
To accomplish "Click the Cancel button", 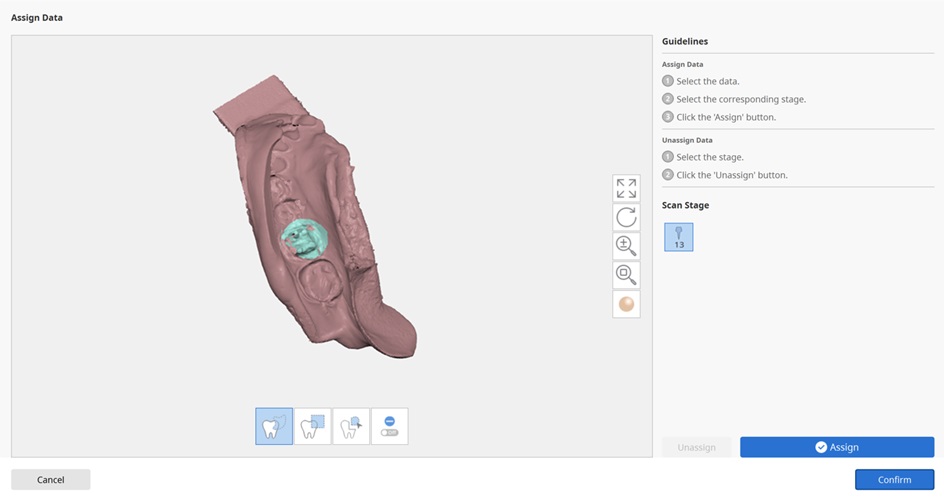I will click(51, 480).
